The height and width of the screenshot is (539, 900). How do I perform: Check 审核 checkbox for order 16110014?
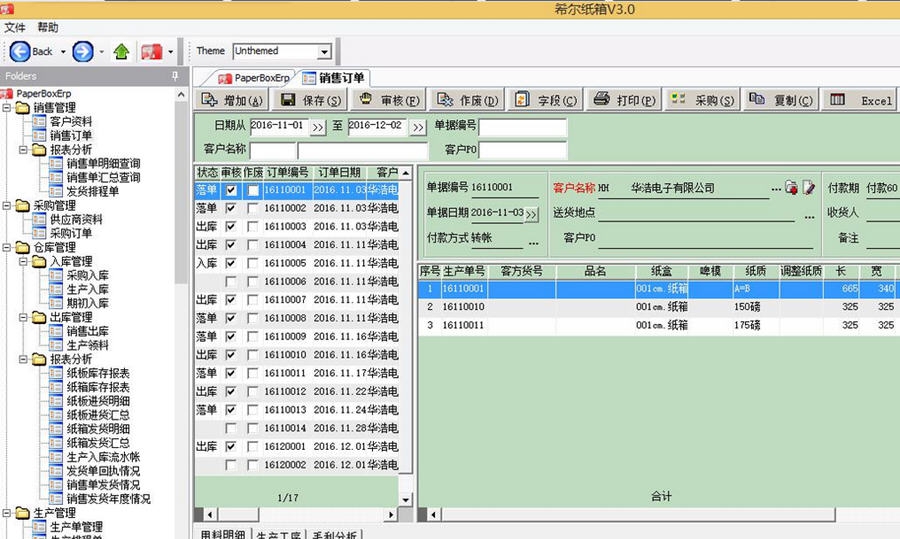231,428
